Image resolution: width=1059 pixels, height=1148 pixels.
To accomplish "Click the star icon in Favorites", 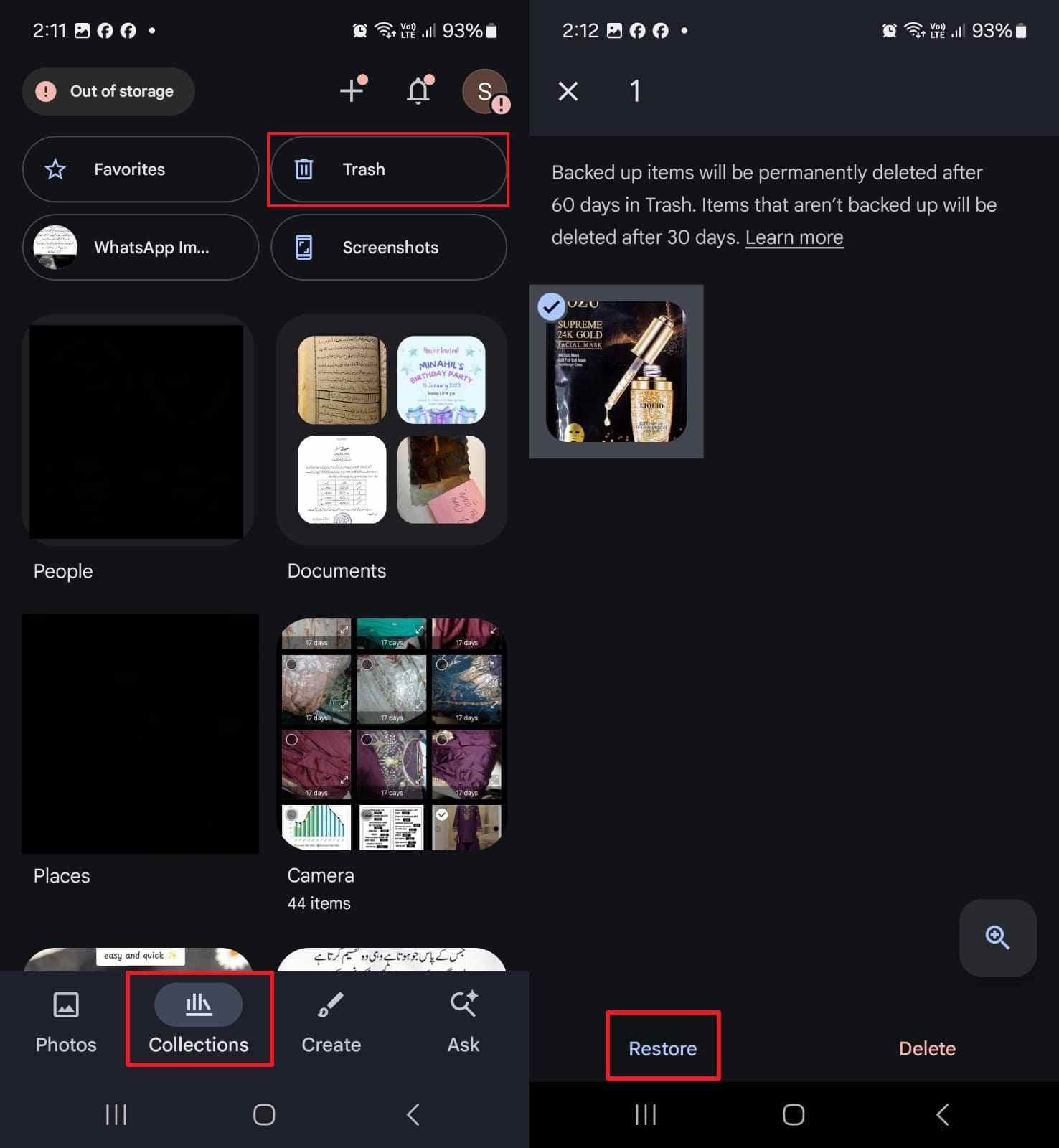I will click(x=55, y=169).
